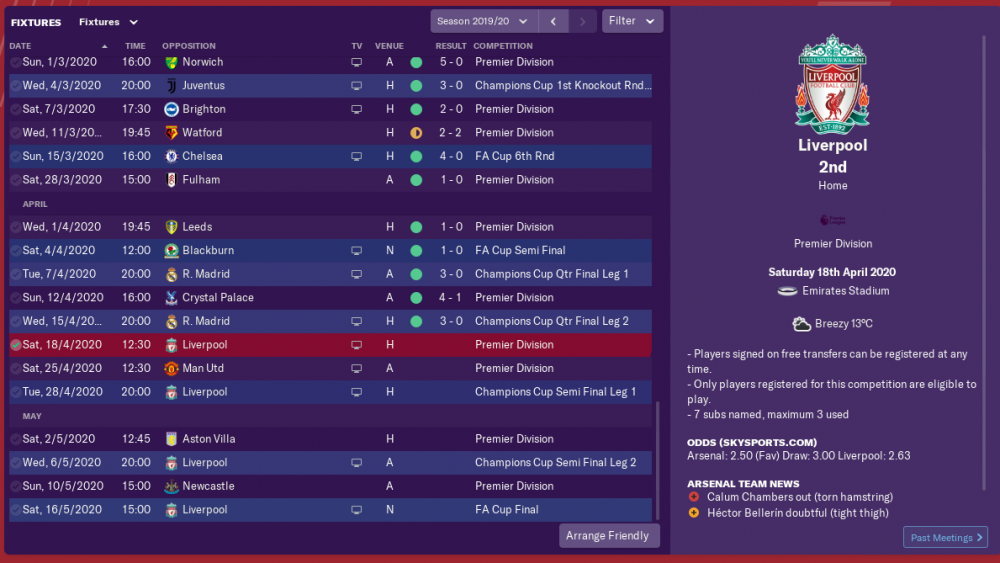Screen dimensions: 1000x563
Task: Sort fixtures by the DATE column header
Action: (20, 46)
